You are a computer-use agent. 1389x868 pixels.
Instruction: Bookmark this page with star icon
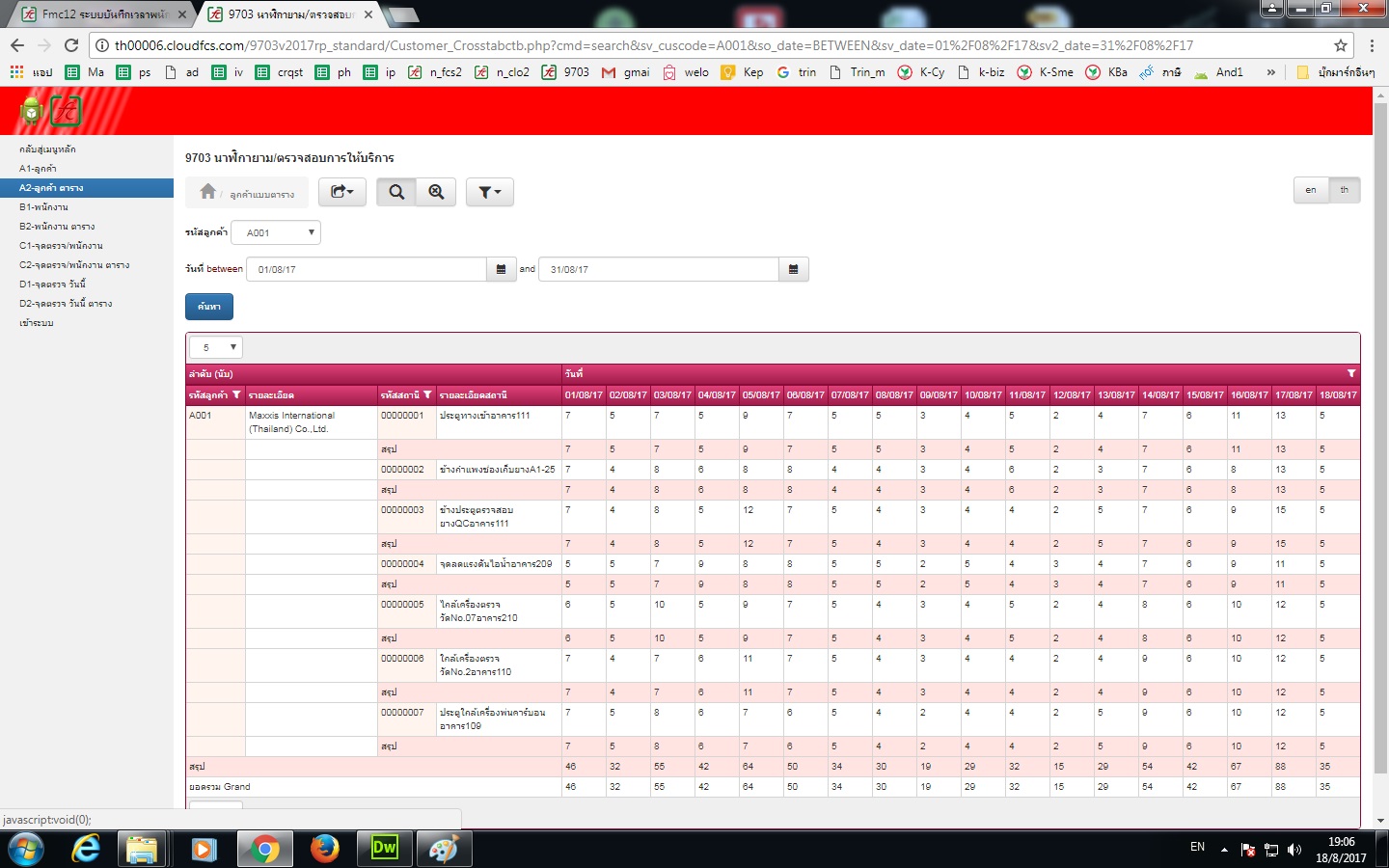pos(1341,45)
